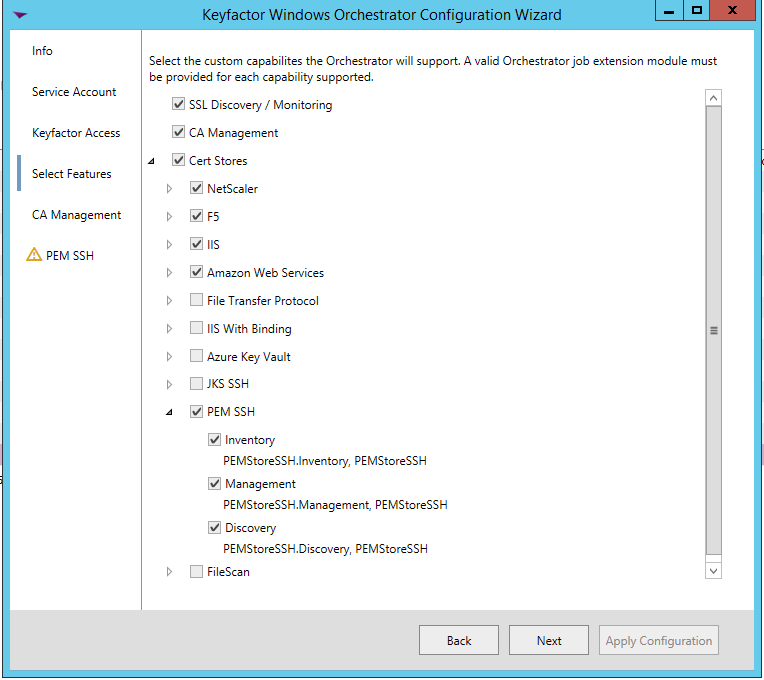Click the scrollbar up arrow

pyautogui.click(x=713, y=98)
